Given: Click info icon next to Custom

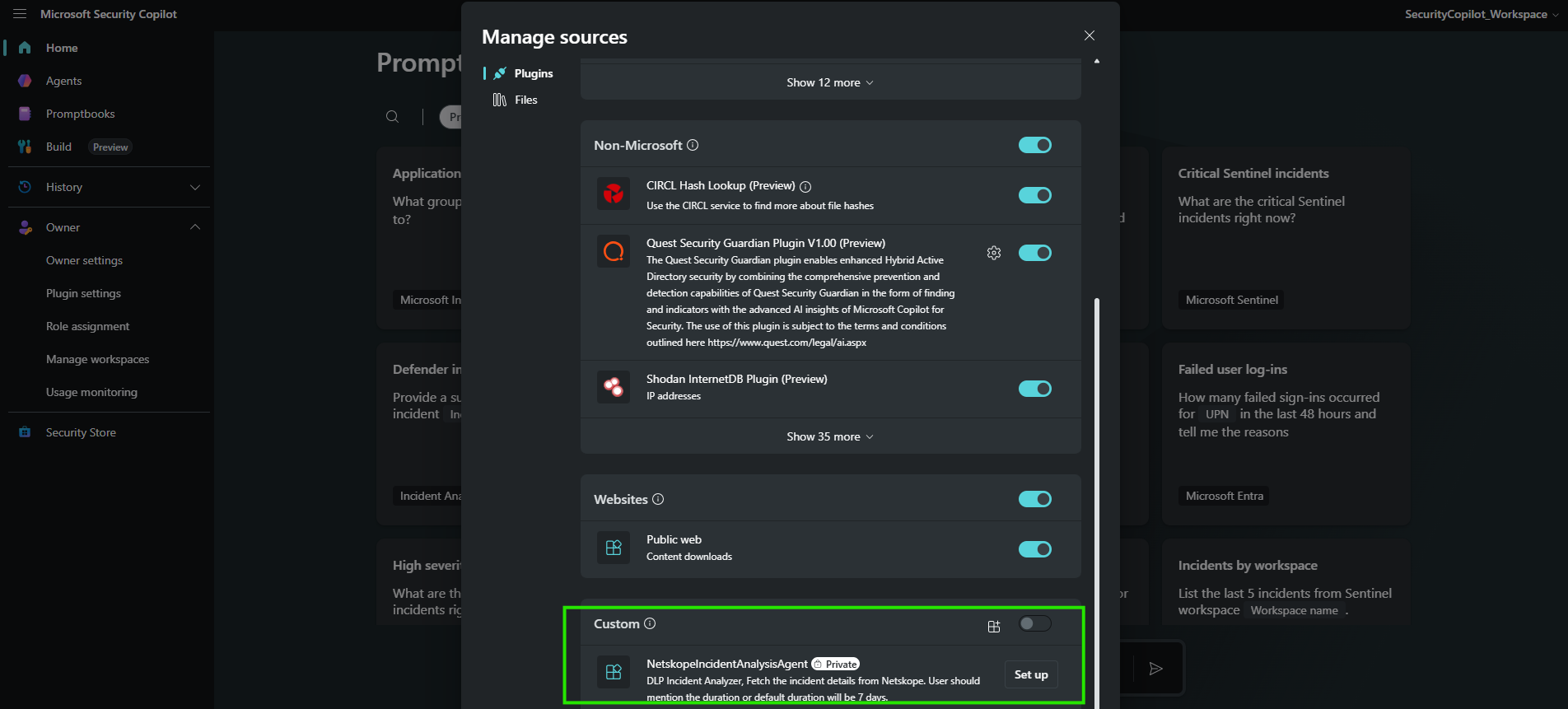Looking at the screenshot, I should click(650, 623).
